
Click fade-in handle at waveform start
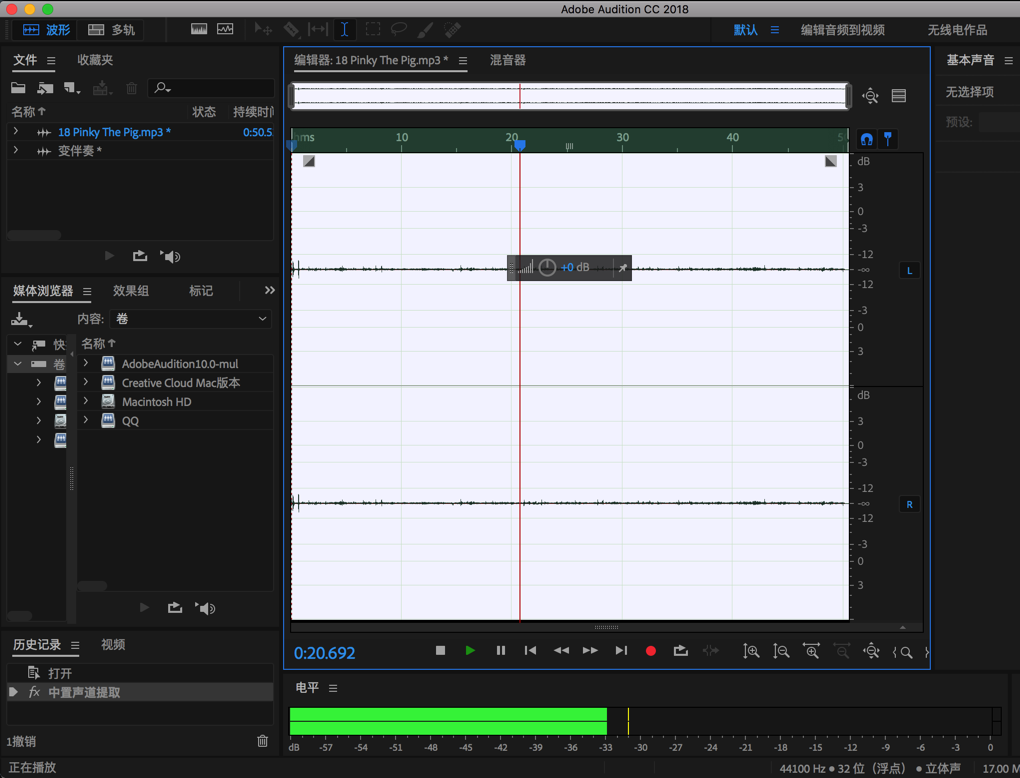coord(309,161)
